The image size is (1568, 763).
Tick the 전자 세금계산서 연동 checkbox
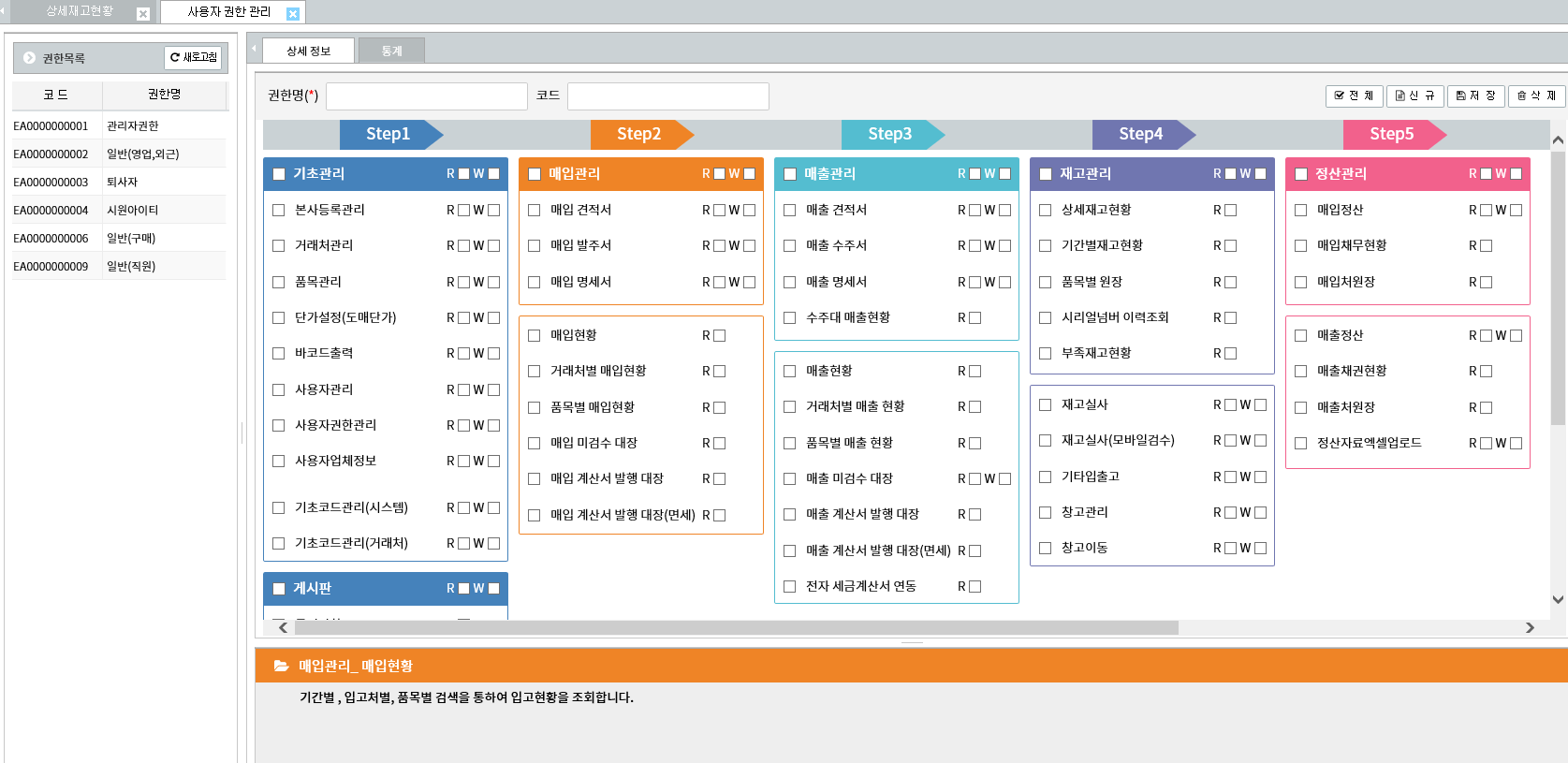pyautogui.click(x=789, y=586)
